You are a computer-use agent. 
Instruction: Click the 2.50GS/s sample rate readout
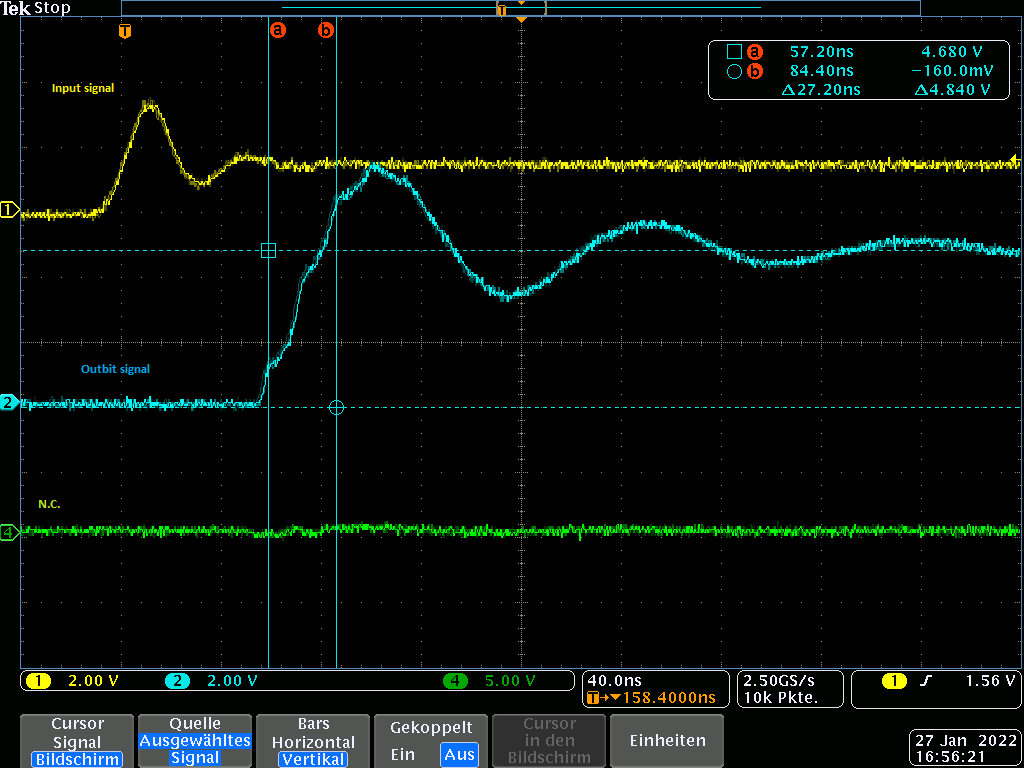point(776,680)
